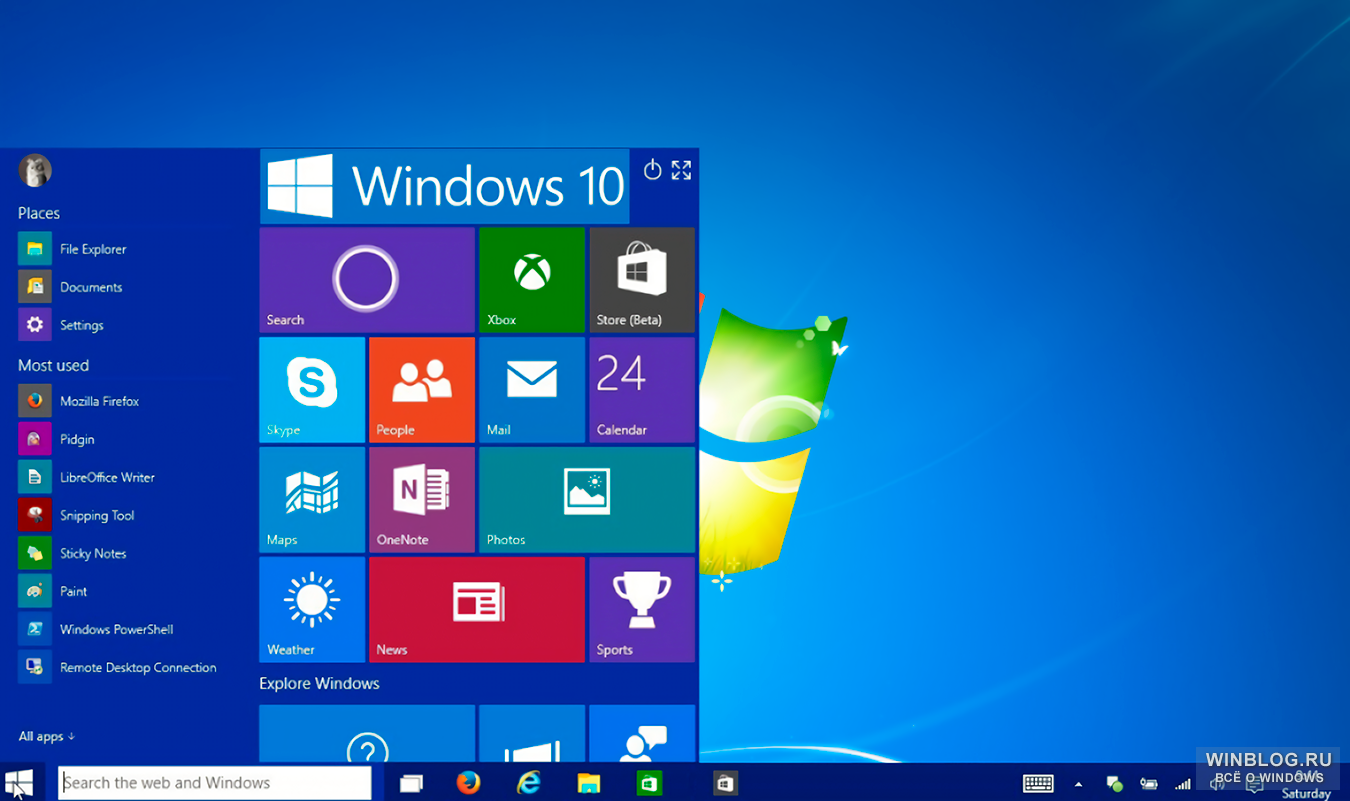Click the network signal bars tray icon
Viewport: 1350px width, 801px height.
click(1183, 784)
